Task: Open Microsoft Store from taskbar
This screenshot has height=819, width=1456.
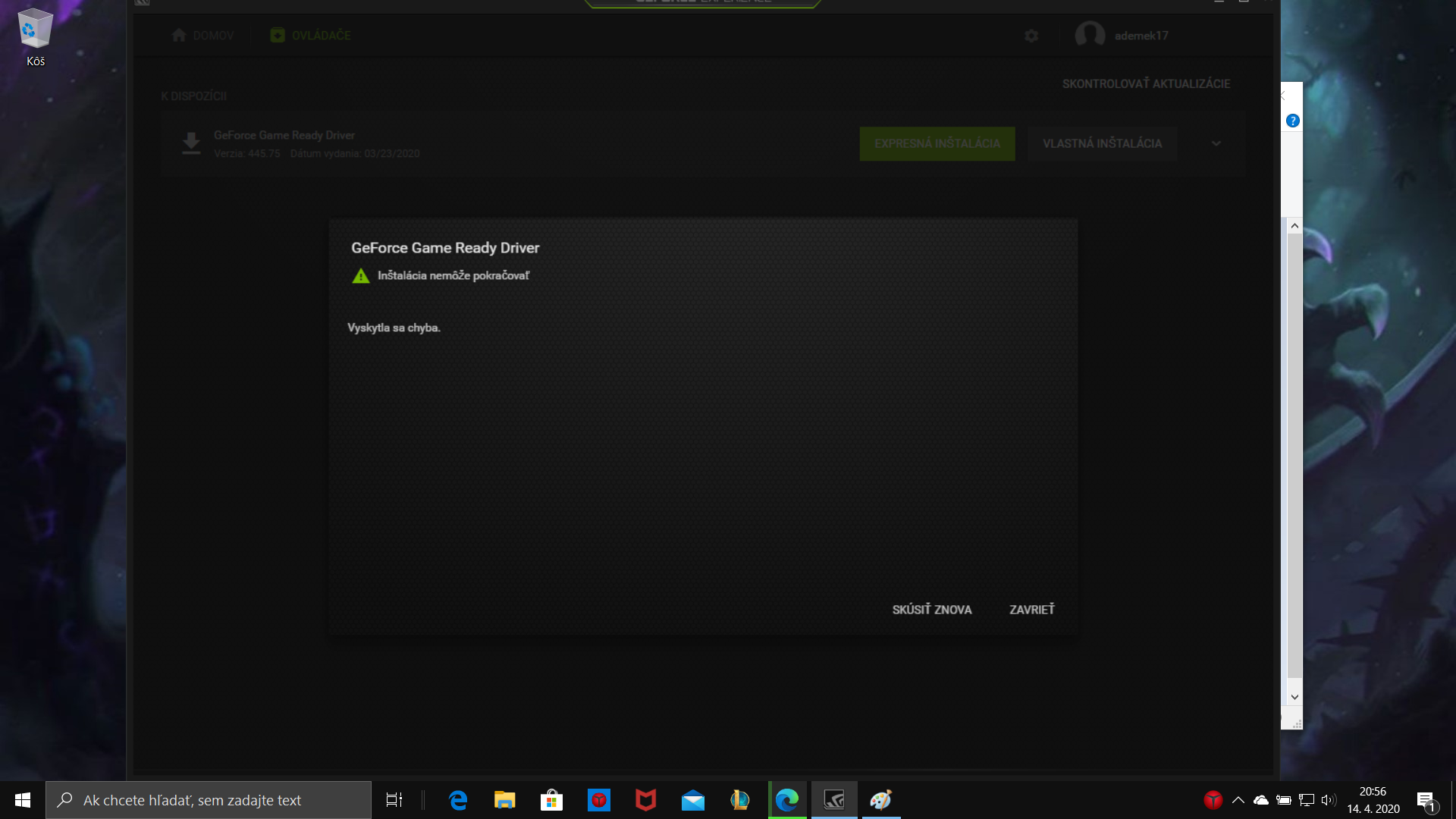Action: coord(551,800)
